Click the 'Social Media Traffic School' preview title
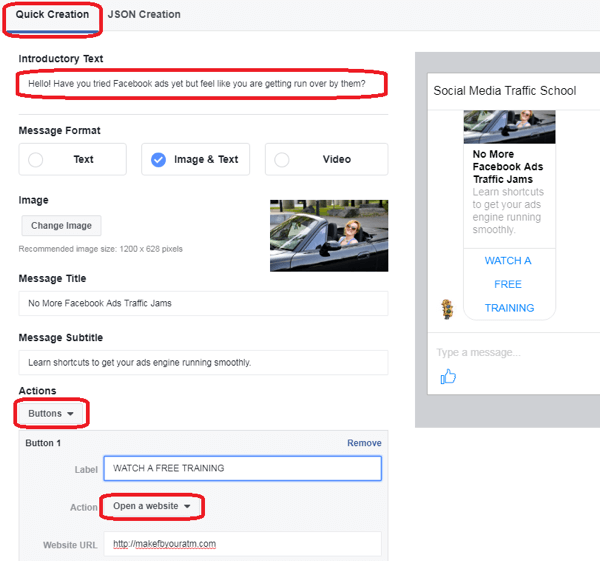 pyautogui.click(x=504, y=91)
